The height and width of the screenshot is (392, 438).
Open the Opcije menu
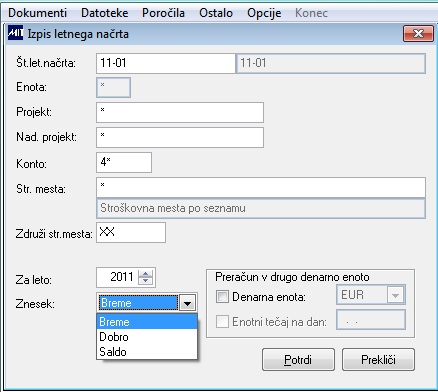264,13
